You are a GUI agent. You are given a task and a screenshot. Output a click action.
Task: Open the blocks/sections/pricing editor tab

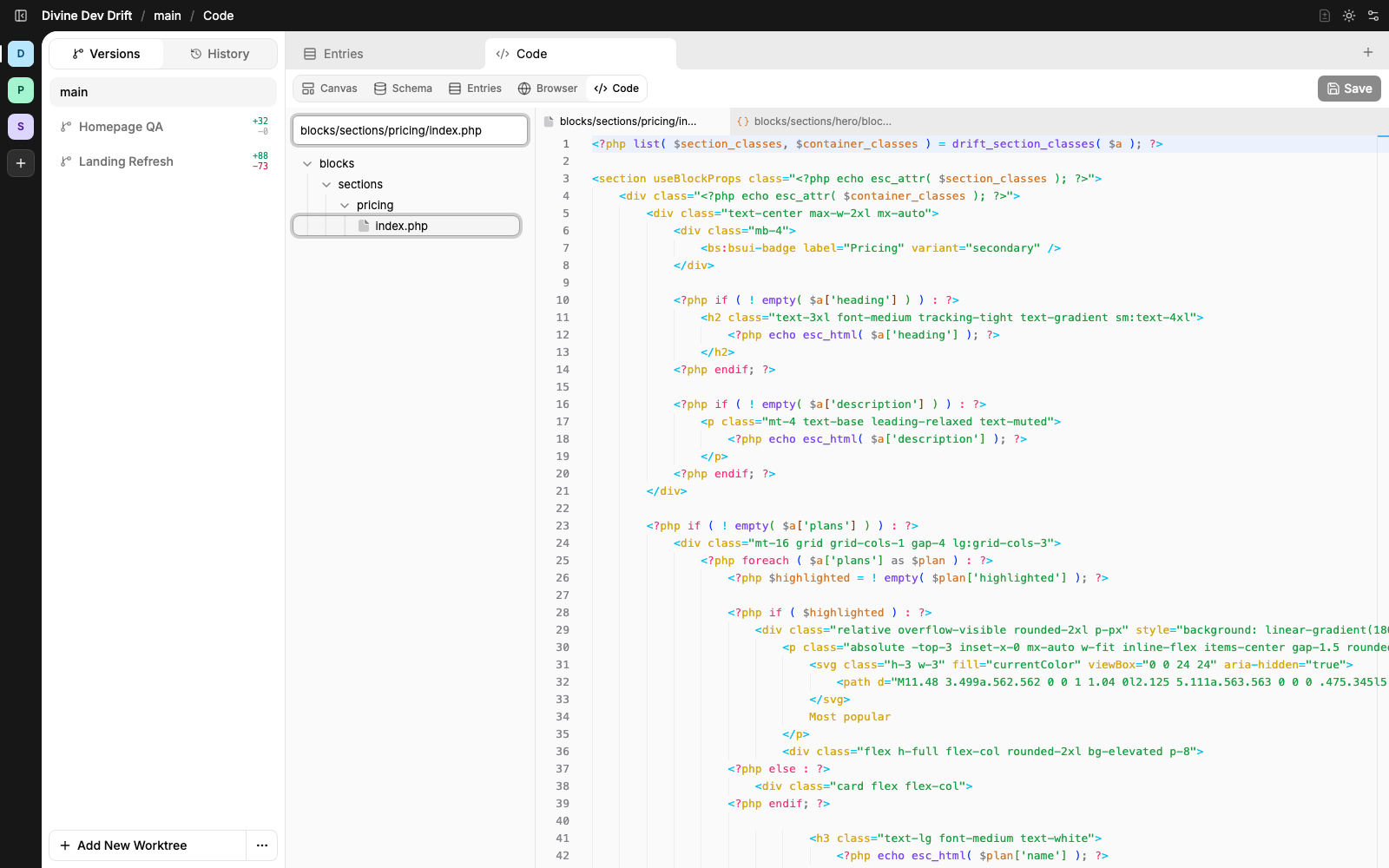[632, 122]
